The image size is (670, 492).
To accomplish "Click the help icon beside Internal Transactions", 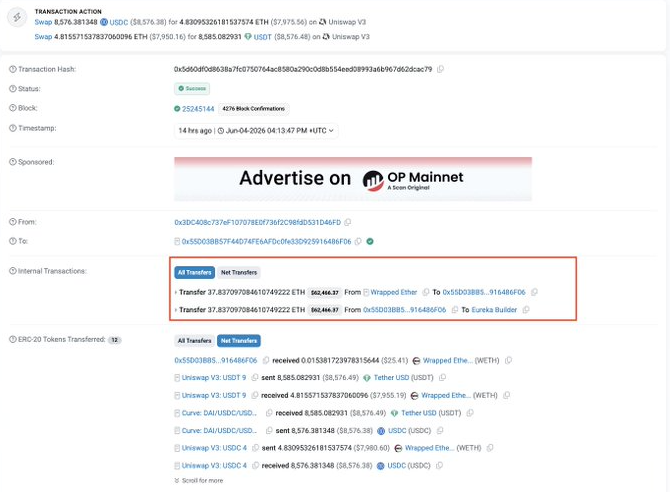I will point(13,271).
